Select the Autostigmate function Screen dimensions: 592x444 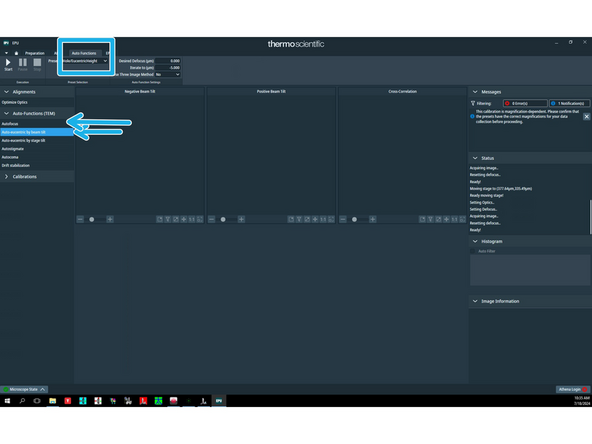click(x=37, y=149)
